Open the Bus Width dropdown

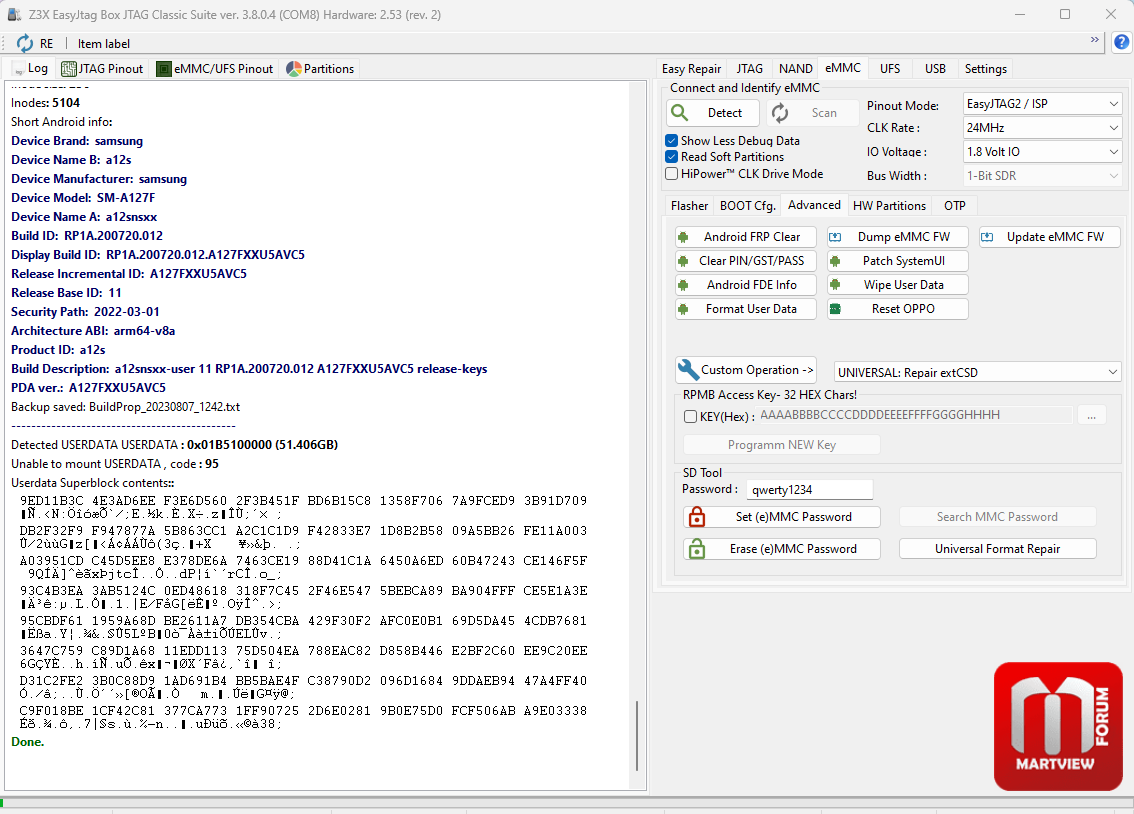coord(1042,176)
